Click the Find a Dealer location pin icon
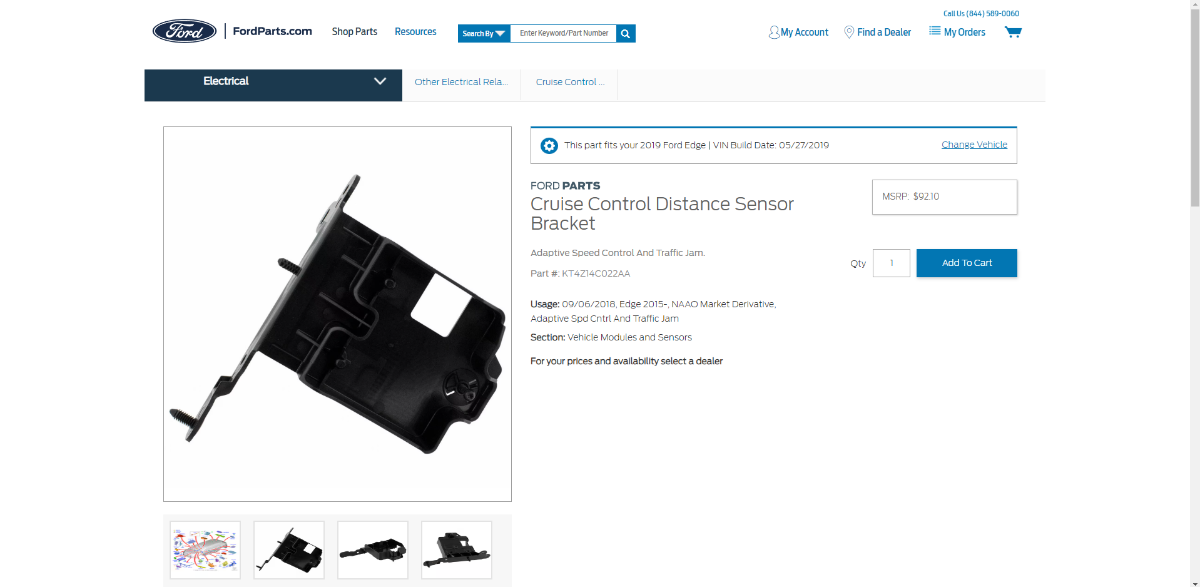Image resolution: width=1200 pixels, height=587 pixels. point(849,32)
